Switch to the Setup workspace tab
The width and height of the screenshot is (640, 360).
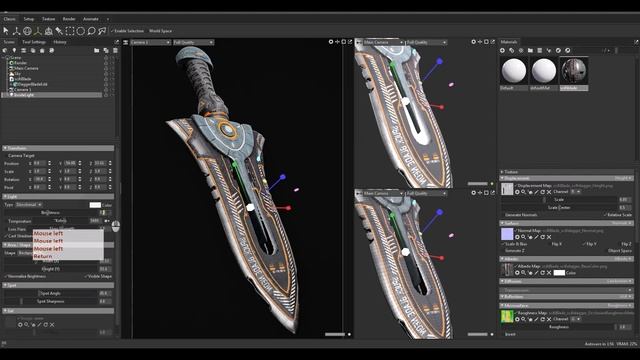pos(29,19)
